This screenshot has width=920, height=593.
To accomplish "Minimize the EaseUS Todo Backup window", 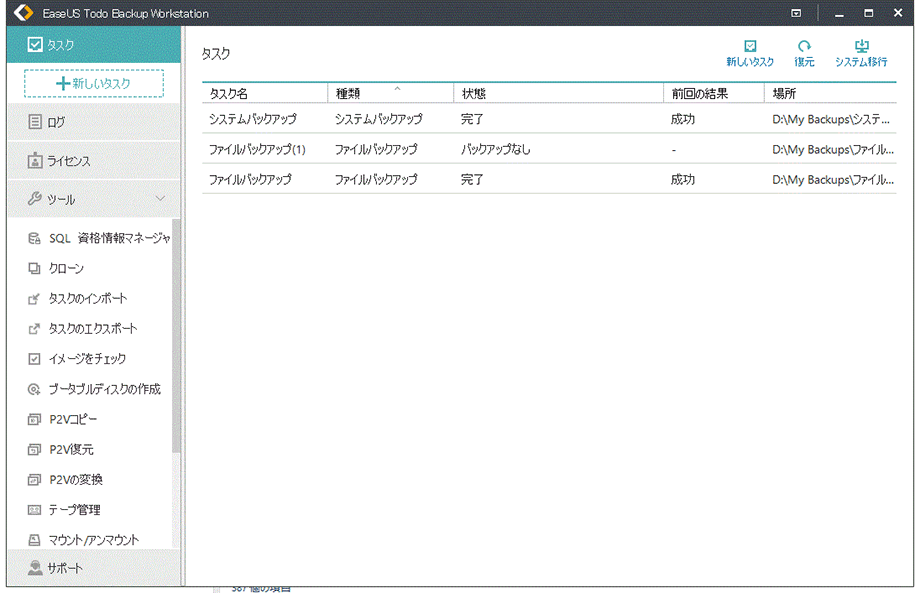I will click(x=839, y=13).
